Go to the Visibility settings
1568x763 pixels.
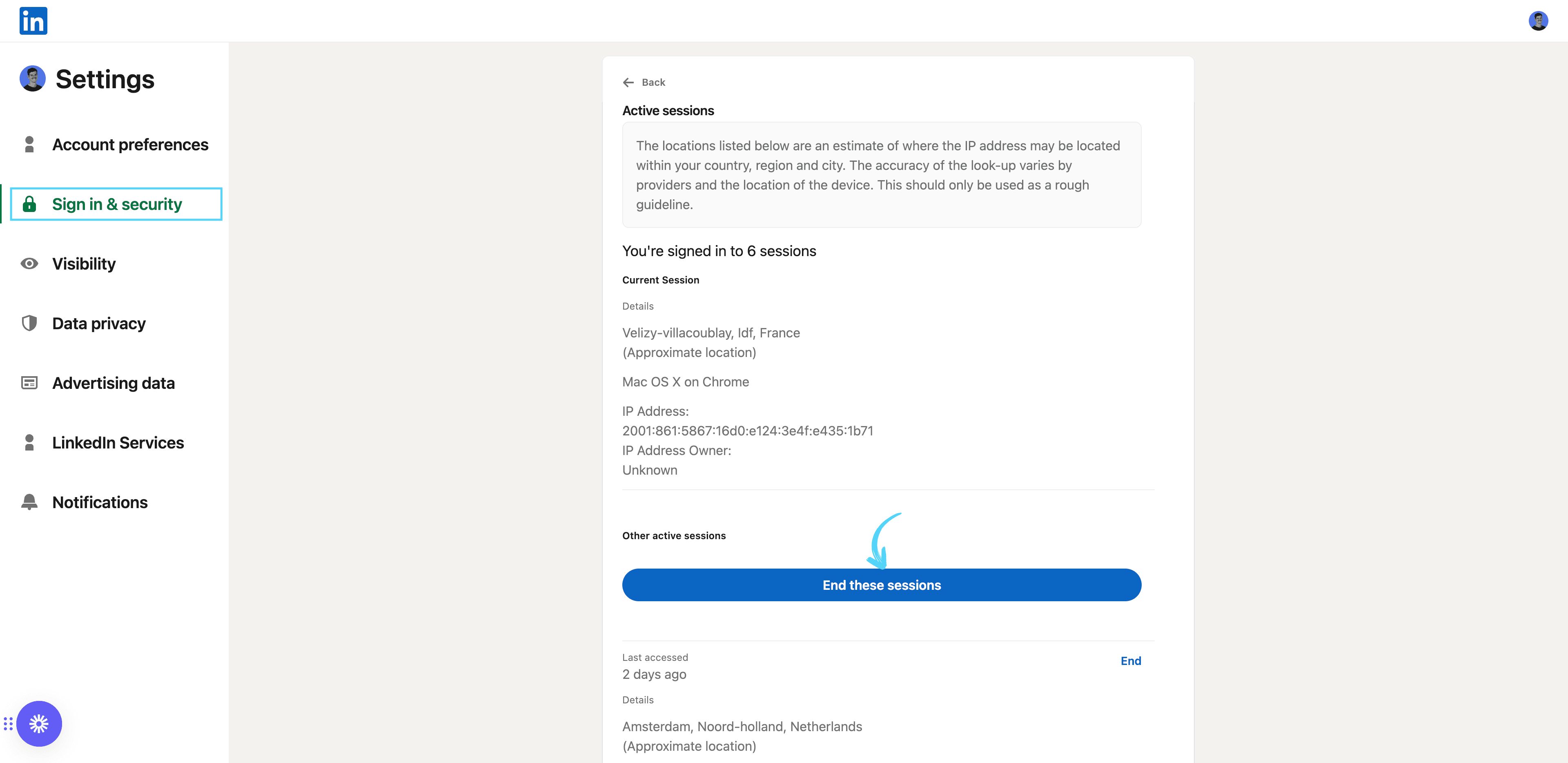click(x=84, y=264)
